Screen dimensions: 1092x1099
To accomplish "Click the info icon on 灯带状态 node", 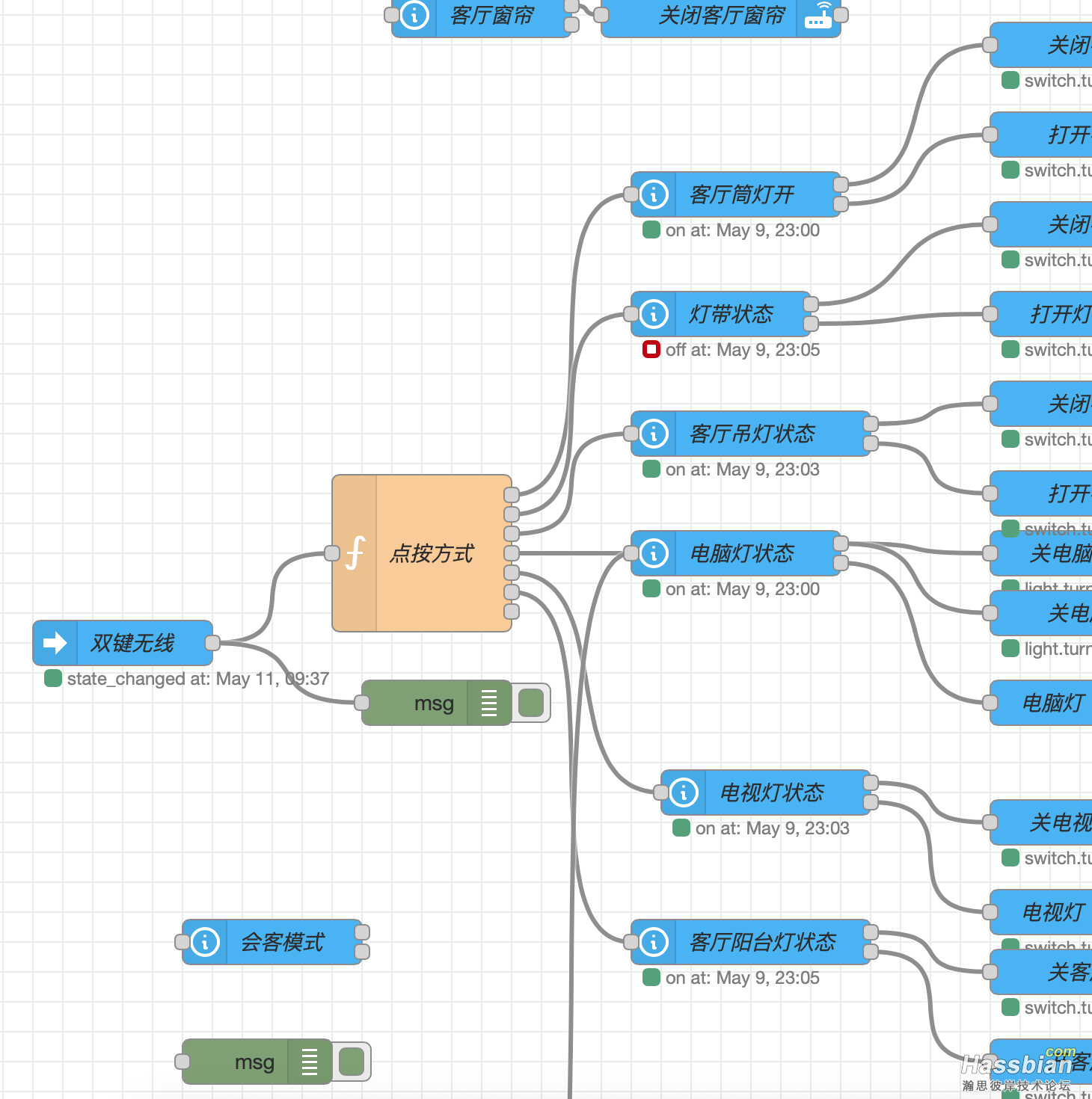I will coord(654,314).
